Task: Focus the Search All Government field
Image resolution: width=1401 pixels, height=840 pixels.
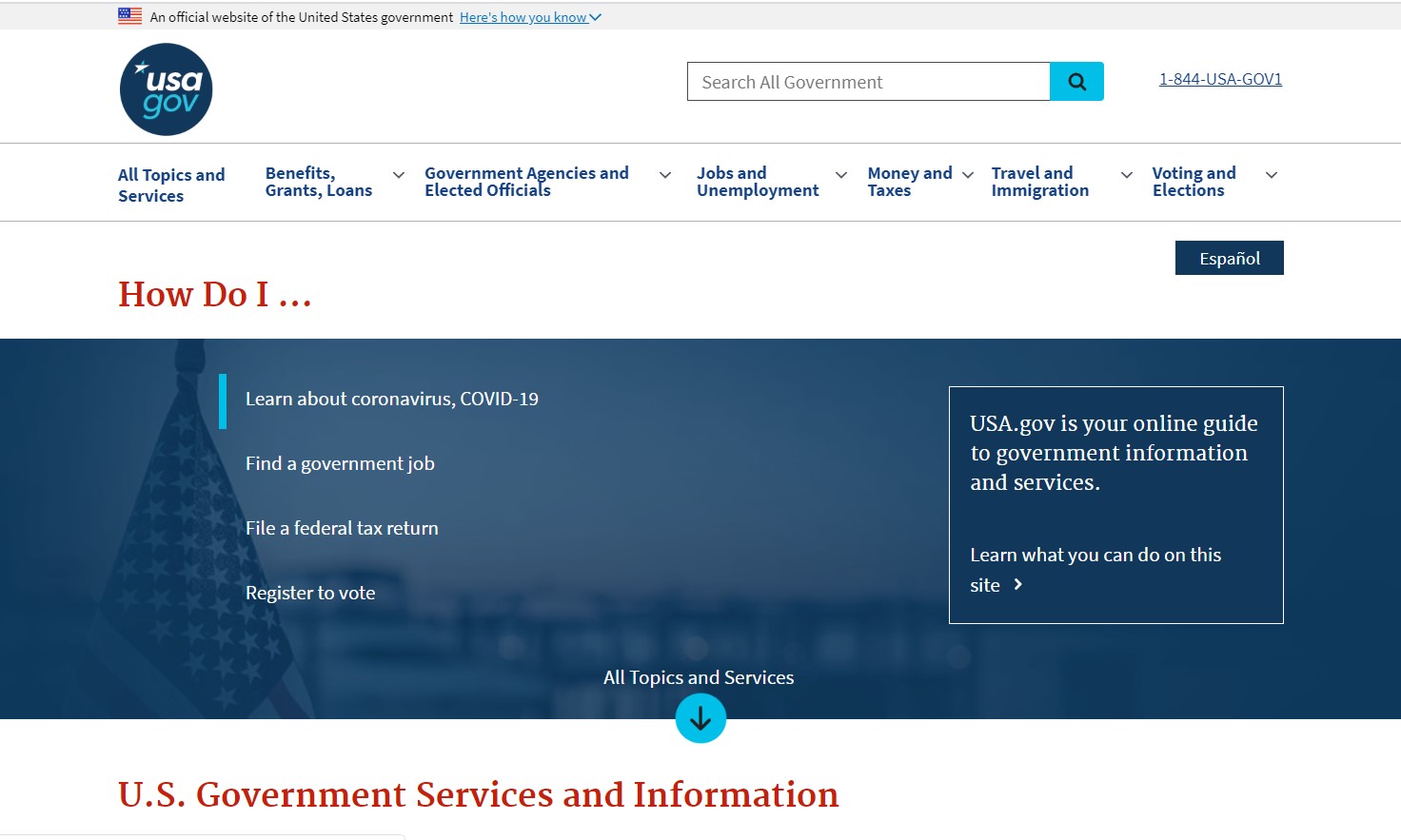Action: (868, 82)
